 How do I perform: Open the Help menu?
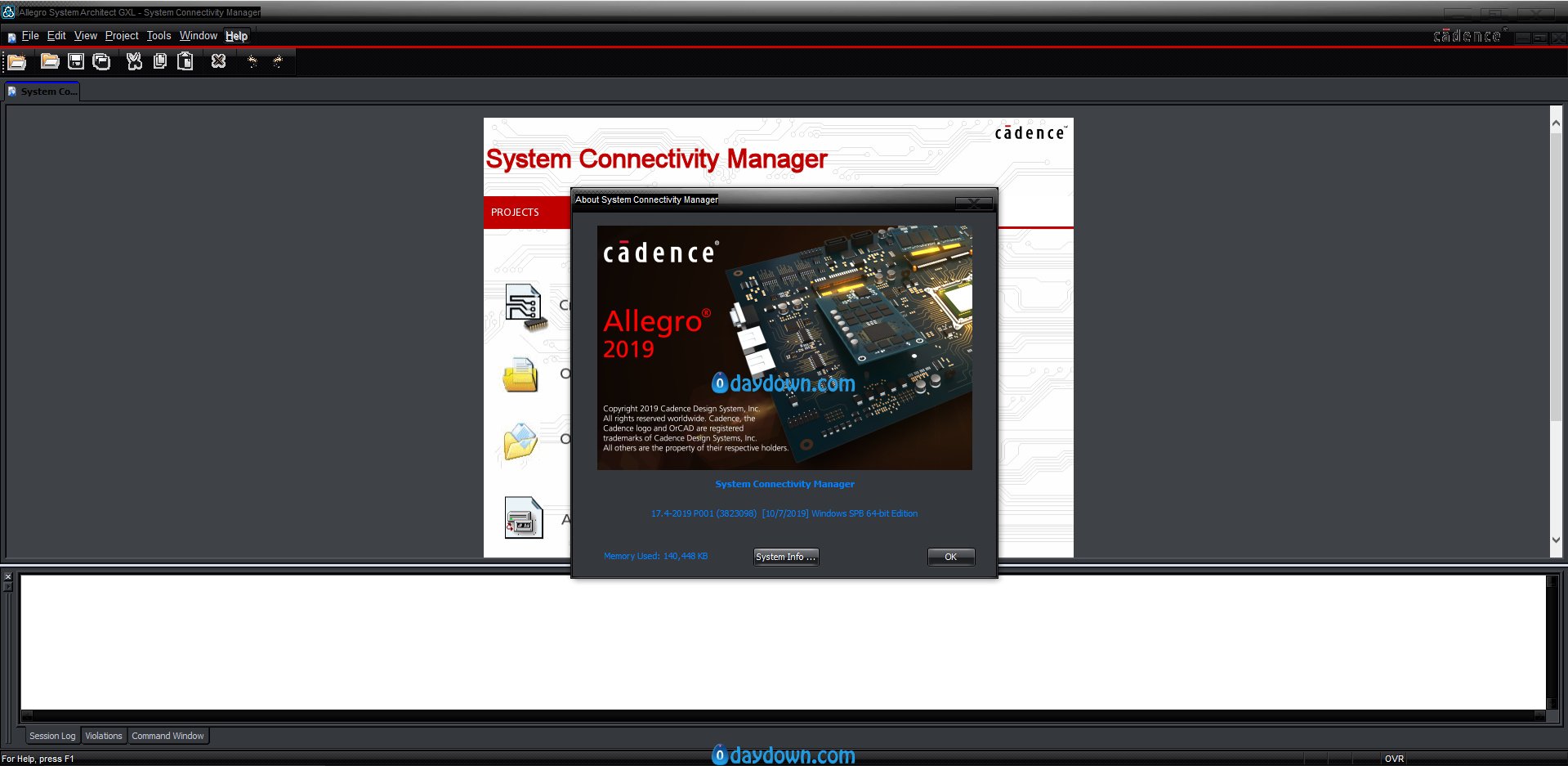tap(237, 36)
